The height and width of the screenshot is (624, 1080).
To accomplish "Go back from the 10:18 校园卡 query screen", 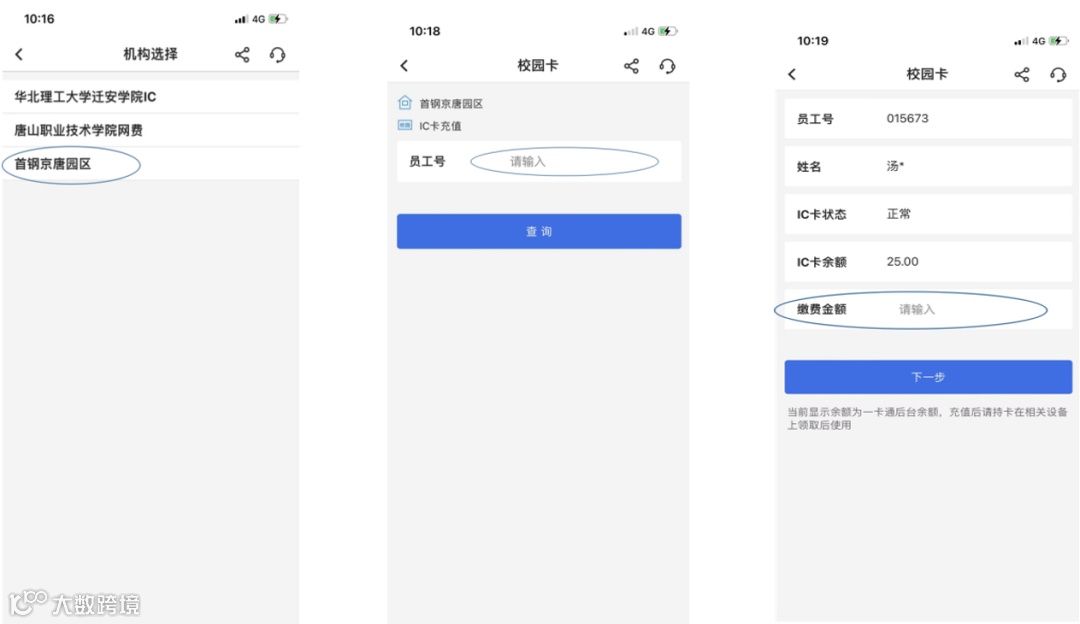I will pyautogui.click(x=404, y=65).
